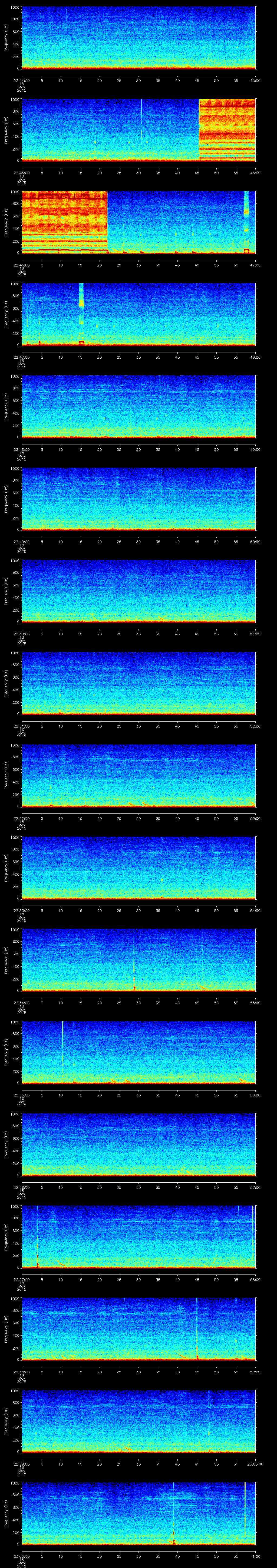277x1568 pixels.
Task: Click the 22:59:00 start time label
Action: (21, 1464)
